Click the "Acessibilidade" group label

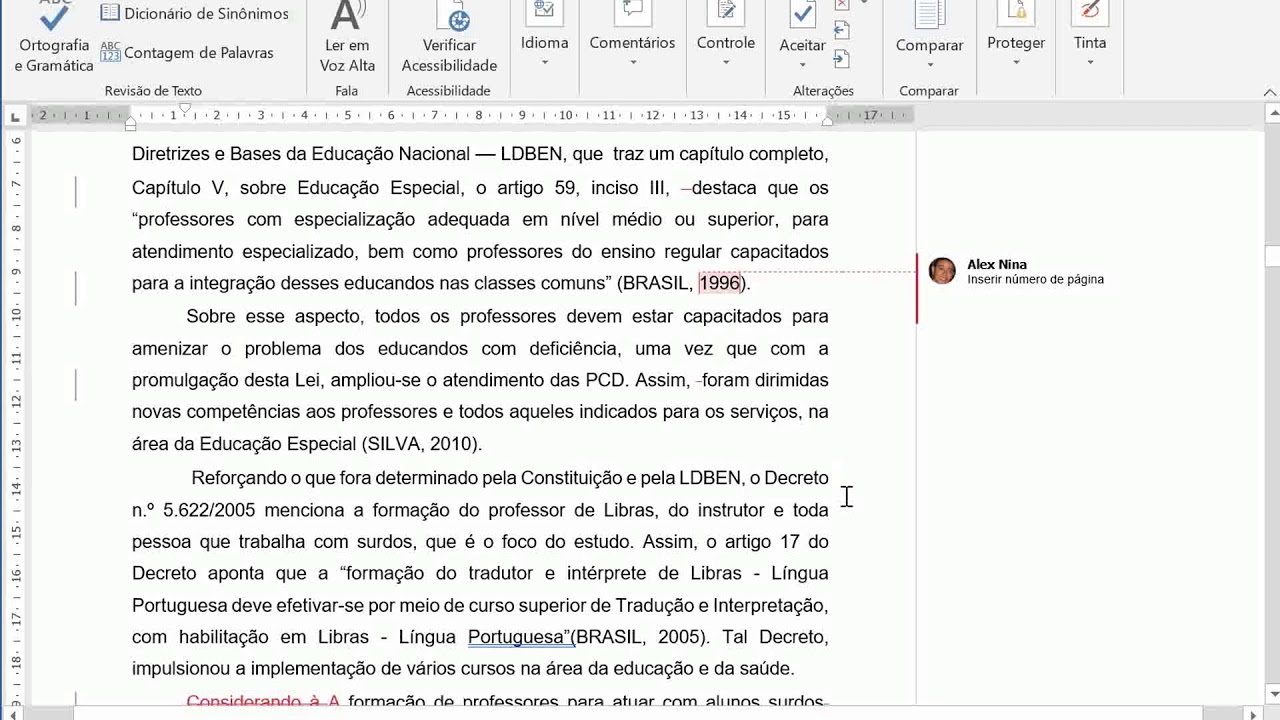click(448, 91)
